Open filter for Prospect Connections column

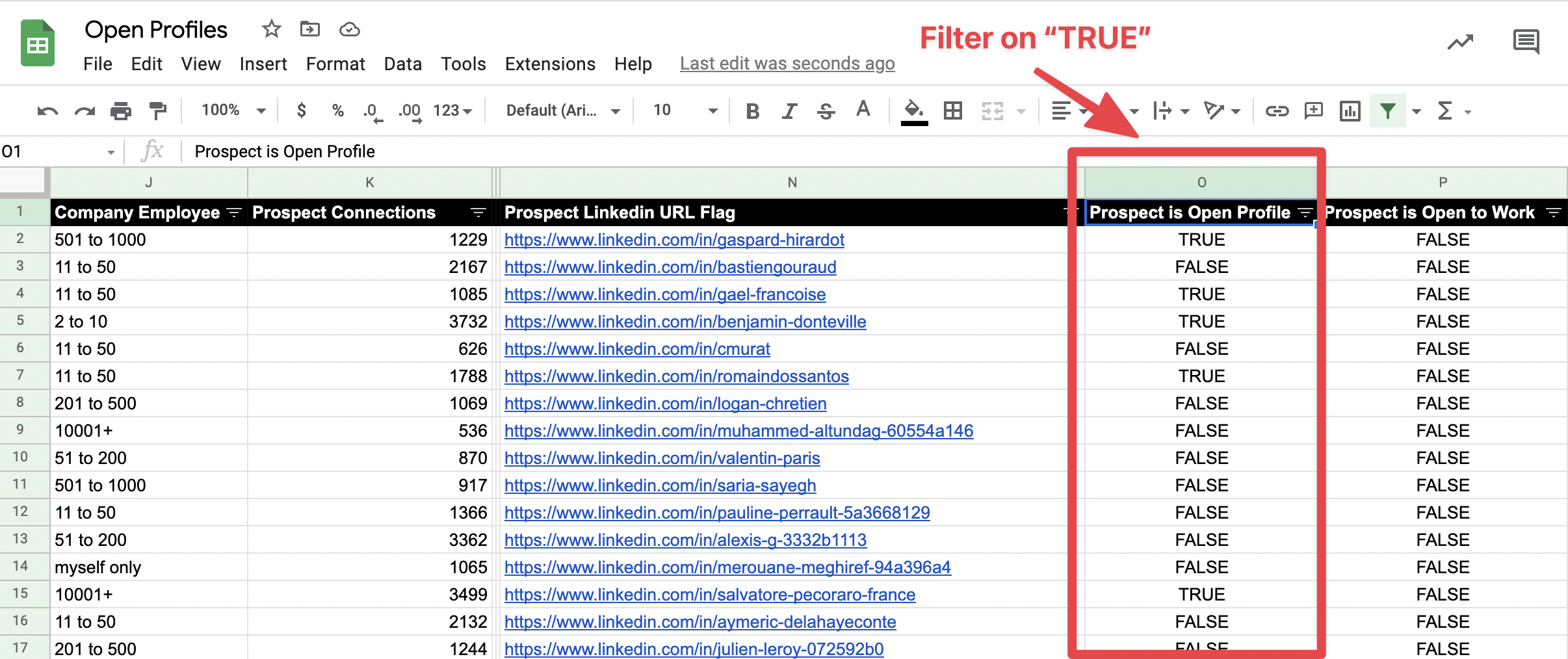pyautogui.click(x=478, y=213)
